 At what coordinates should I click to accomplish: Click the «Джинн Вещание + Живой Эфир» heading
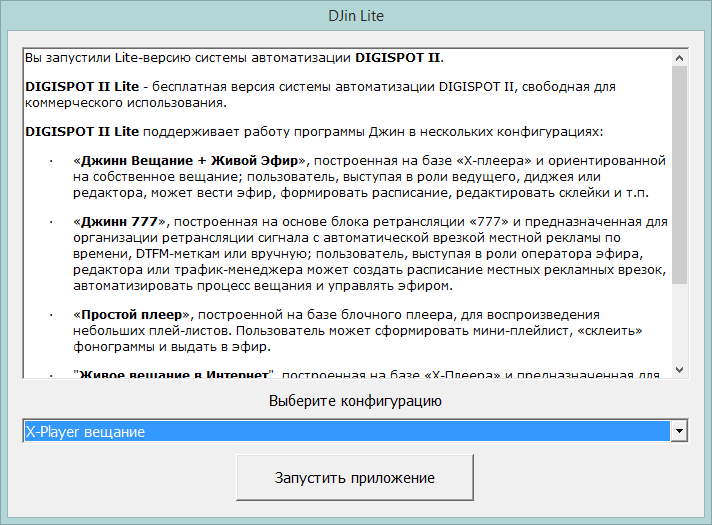(189, 161)
